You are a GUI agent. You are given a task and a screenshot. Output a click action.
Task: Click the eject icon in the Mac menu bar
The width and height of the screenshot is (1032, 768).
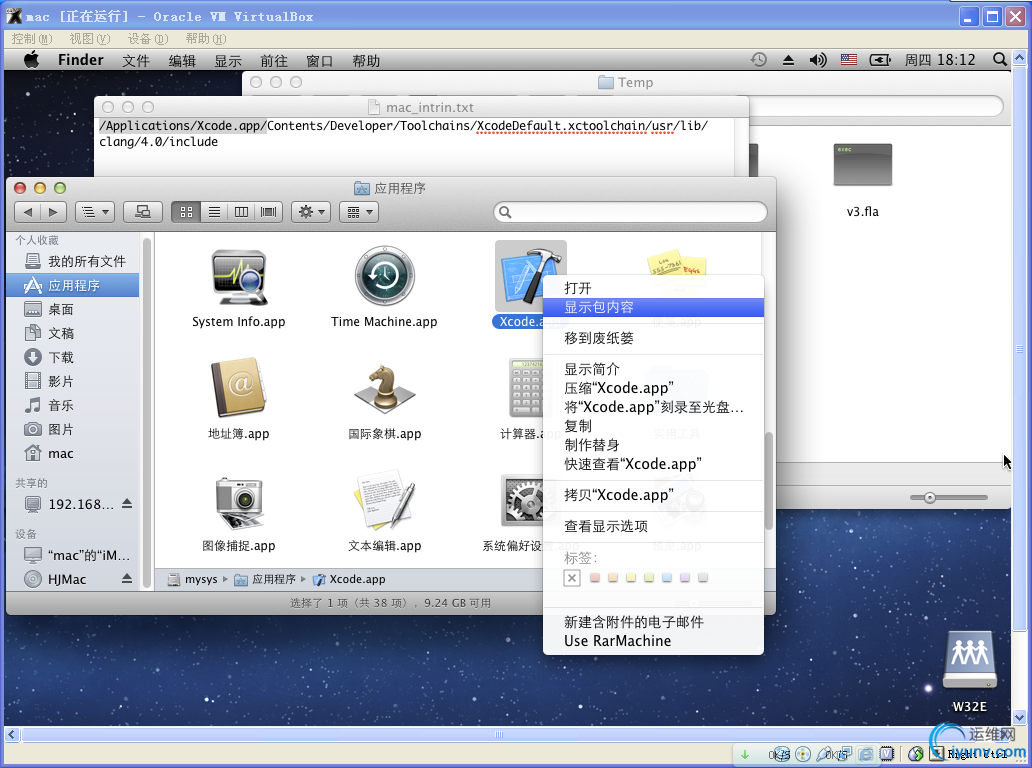(788, 61)
